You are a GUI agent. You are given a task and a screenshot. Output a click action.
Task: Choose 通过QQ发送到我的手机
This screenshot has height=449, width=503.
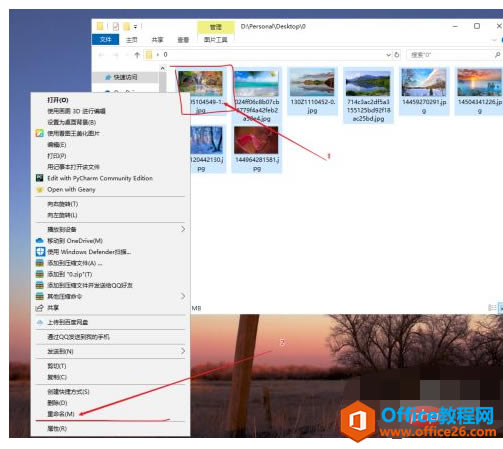pos(78,337)
